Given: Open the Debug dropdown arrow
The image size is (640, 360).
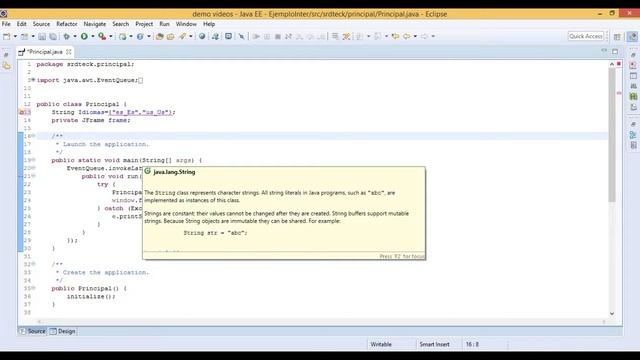Looking at the screenshot, I should point(75,36).
